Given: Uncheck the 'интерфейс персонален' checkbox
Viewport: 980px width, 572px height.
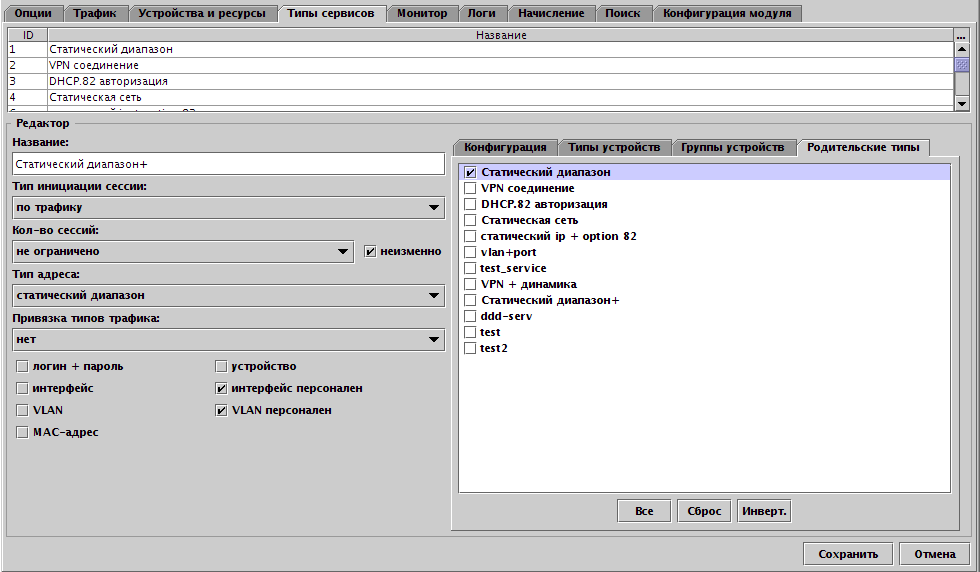Looking at the screenshot, I should [222, 388].
